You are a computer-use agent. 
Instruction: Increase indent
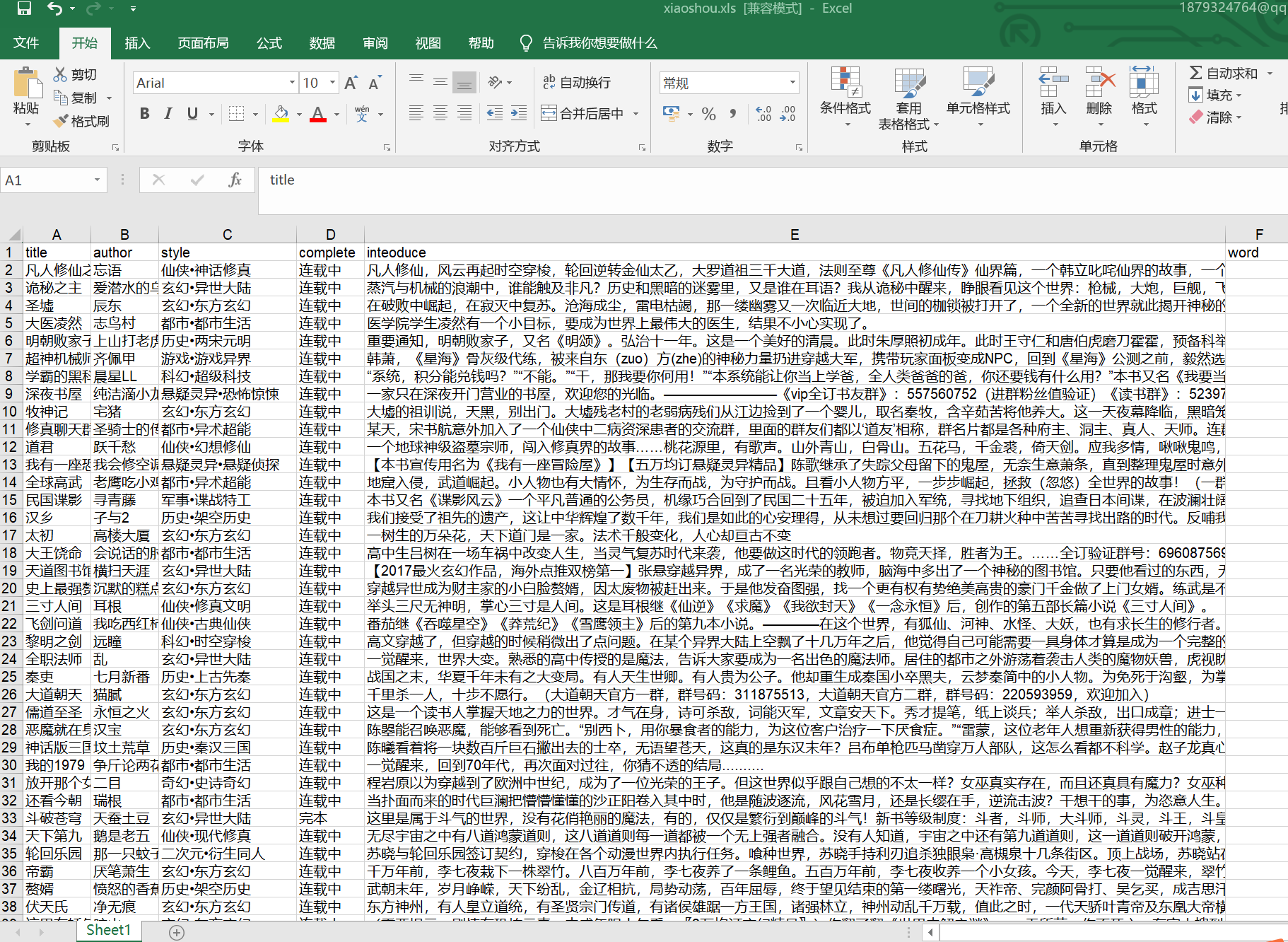point(519,113)
